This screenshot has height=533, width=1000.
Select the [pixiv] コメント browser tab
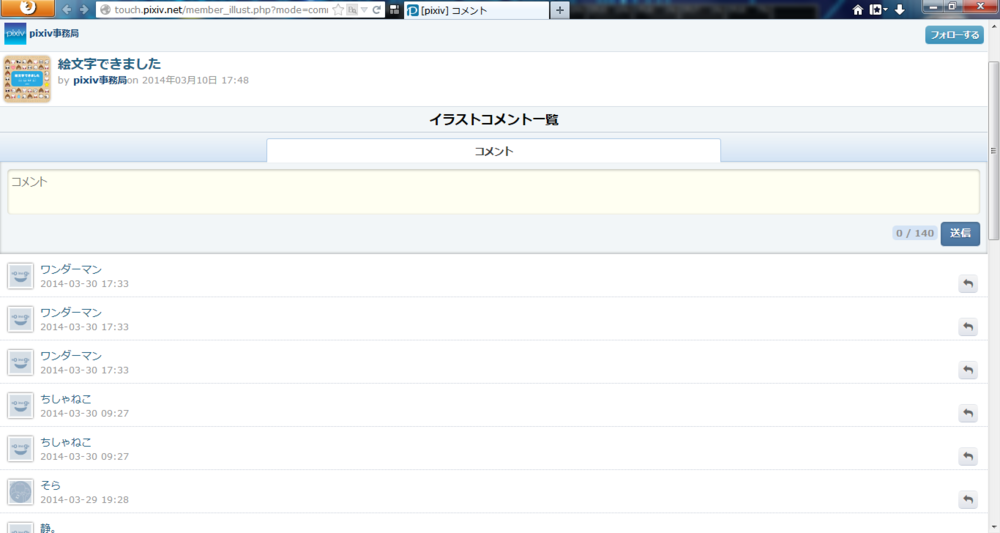tap(476, 10)
